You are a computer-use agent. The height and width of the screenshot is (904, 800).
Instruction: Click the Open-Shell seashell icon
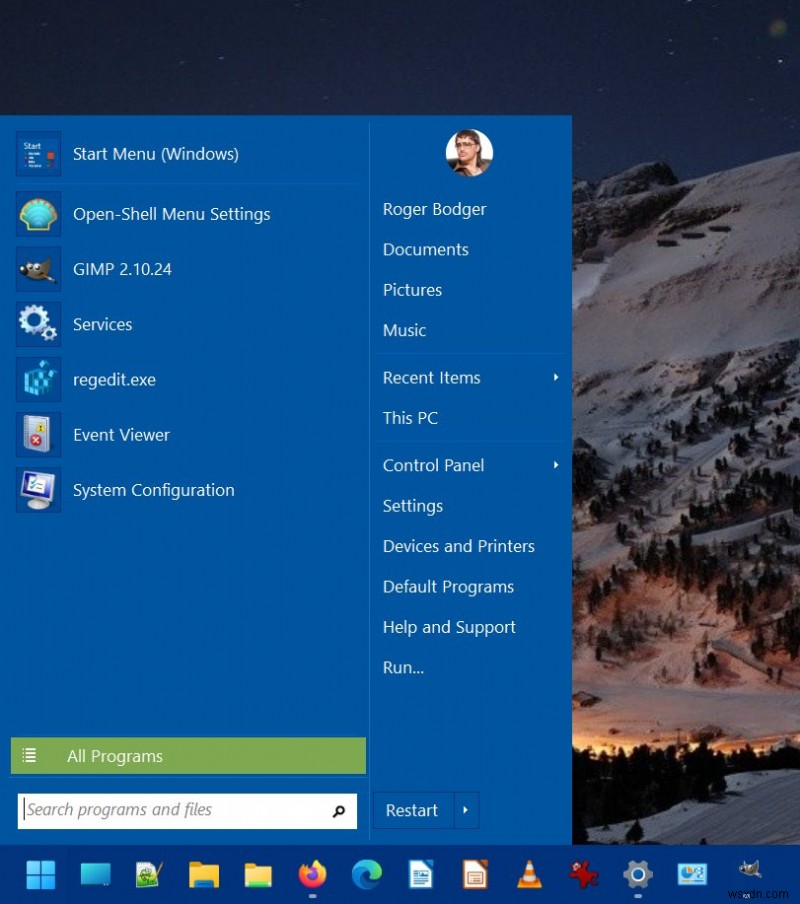pyautogui.click(x=38, y=214)
